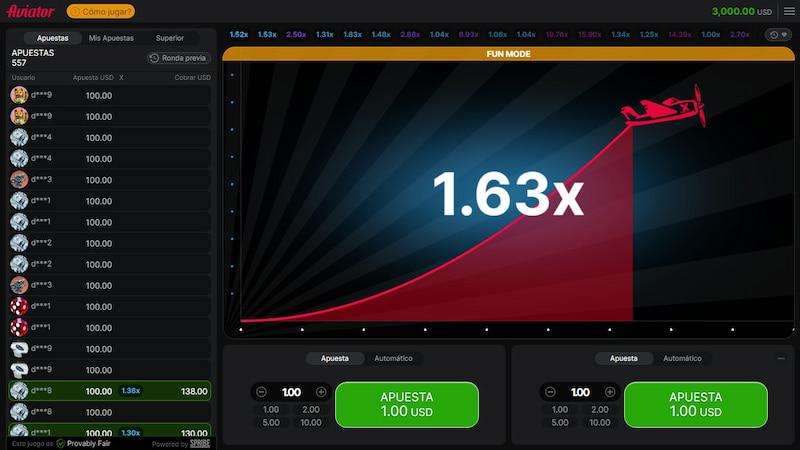Image resolution: width=800 pixels, height=450 pixels.
Task: Click the Ronda previa clock button
Action: click(x=178, y=58)
